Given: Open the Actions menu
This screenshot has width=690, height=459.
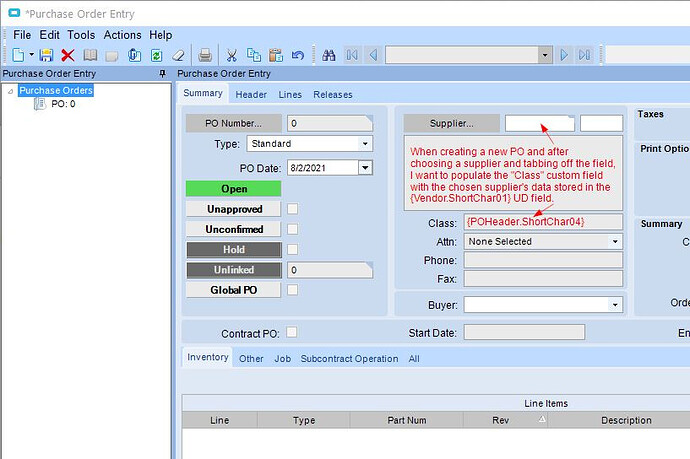Looking at the screenshot, I should (x=122, y=35).
